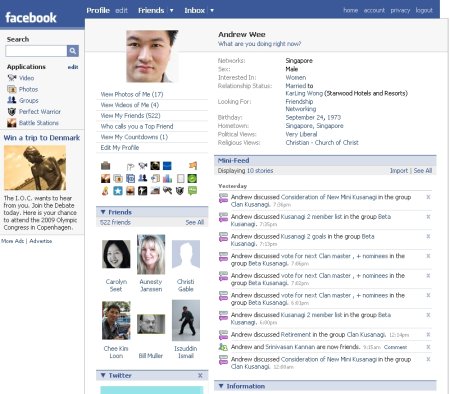Image resolution: width=450 pixels, height=394 pixels.
Task: Open the Video application icon
Action: (x=12, y=78)
